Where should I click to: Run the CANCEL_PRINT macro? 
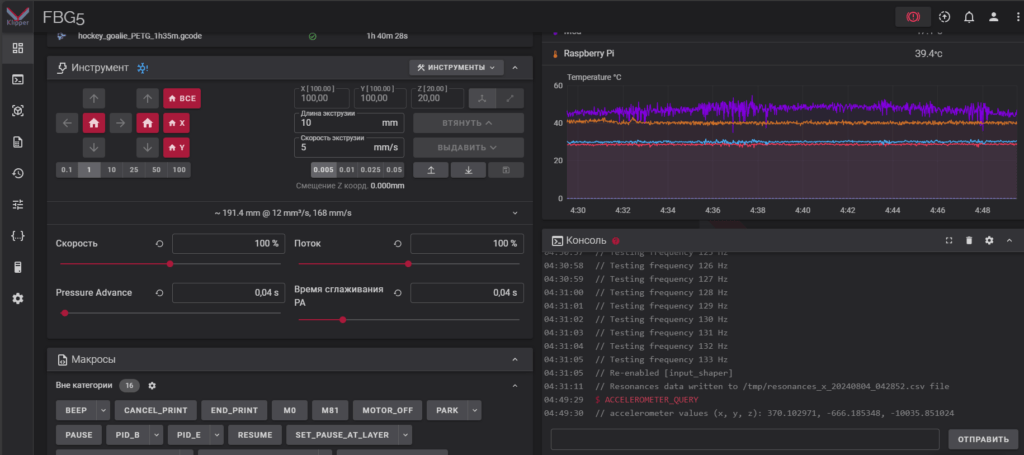click(153, 410)
